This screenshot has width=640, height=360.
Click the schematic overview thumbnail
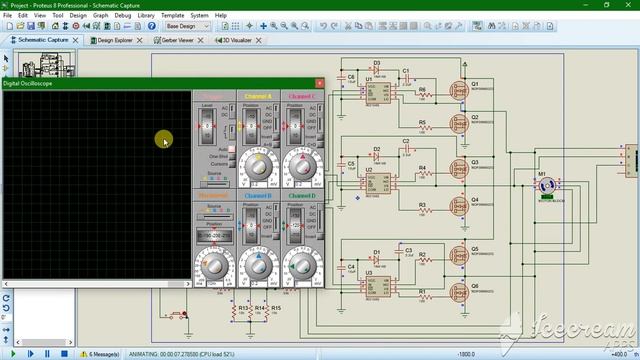click(45, 63)
